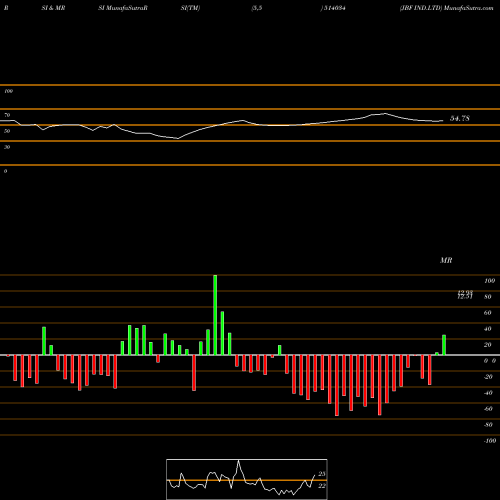This screenshot has height=500, width=500.
Task: Click the MR axis label 80
Action: pos(488,297)
